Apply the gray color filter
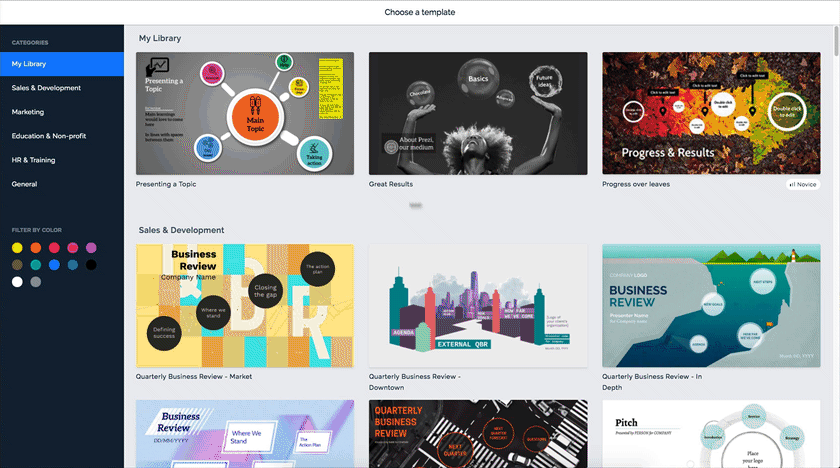 point(36,282)
